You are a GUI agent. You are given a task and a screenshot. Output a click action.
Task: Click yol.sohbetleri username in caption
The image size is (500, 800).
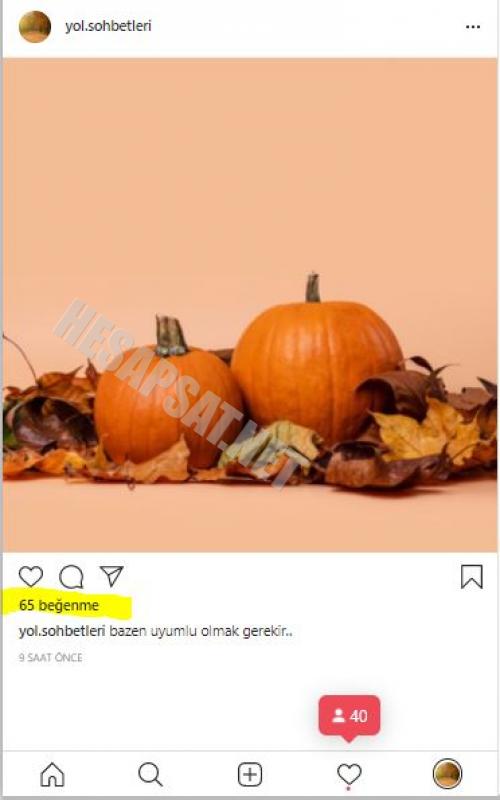pyautogui.click(x=62, y=631)
